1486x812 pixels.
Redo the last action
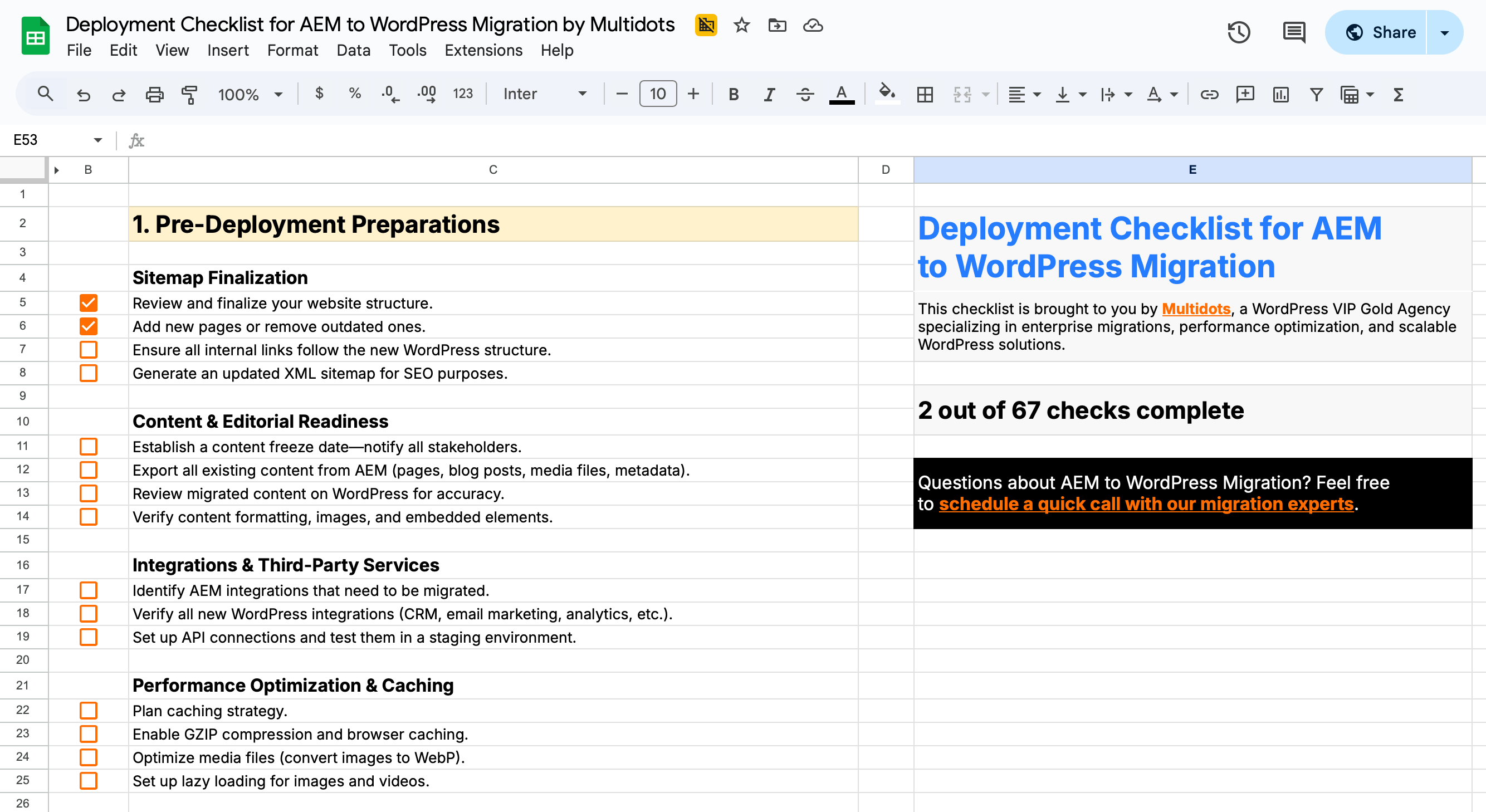tap(119, 94)
